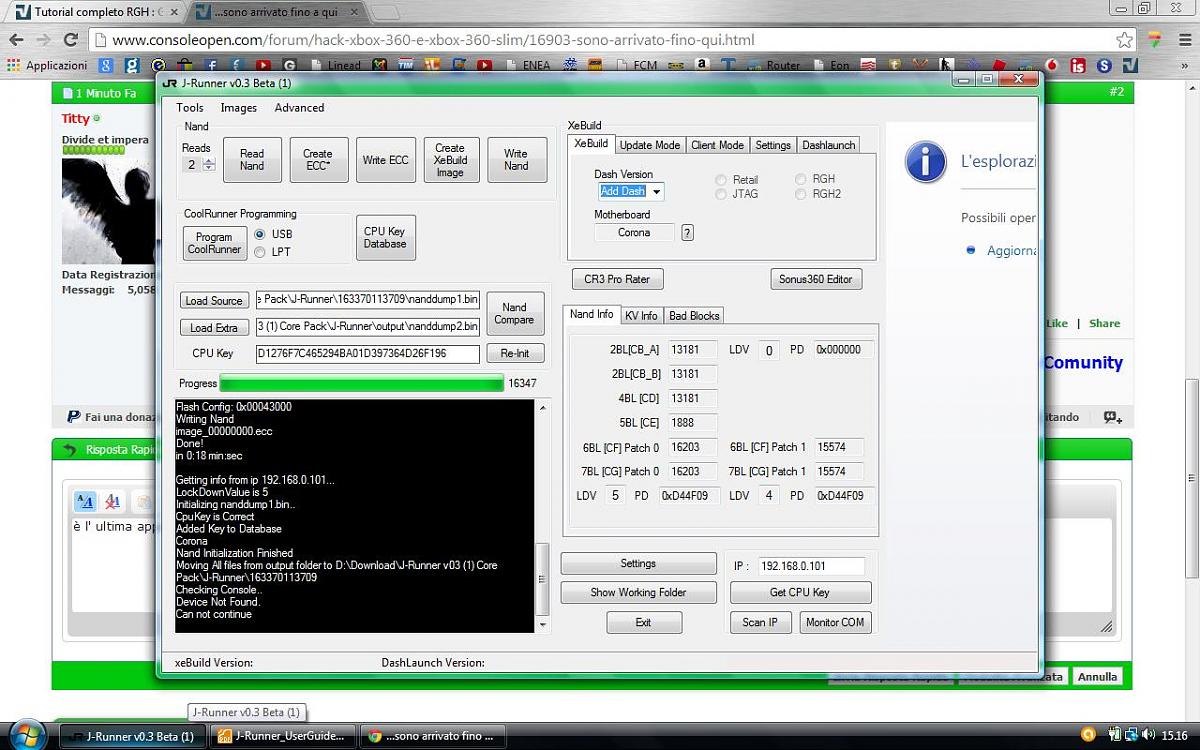Click the CPU Key input field
Viewport: 1200px width, 750px height.
tap(368, 353)
